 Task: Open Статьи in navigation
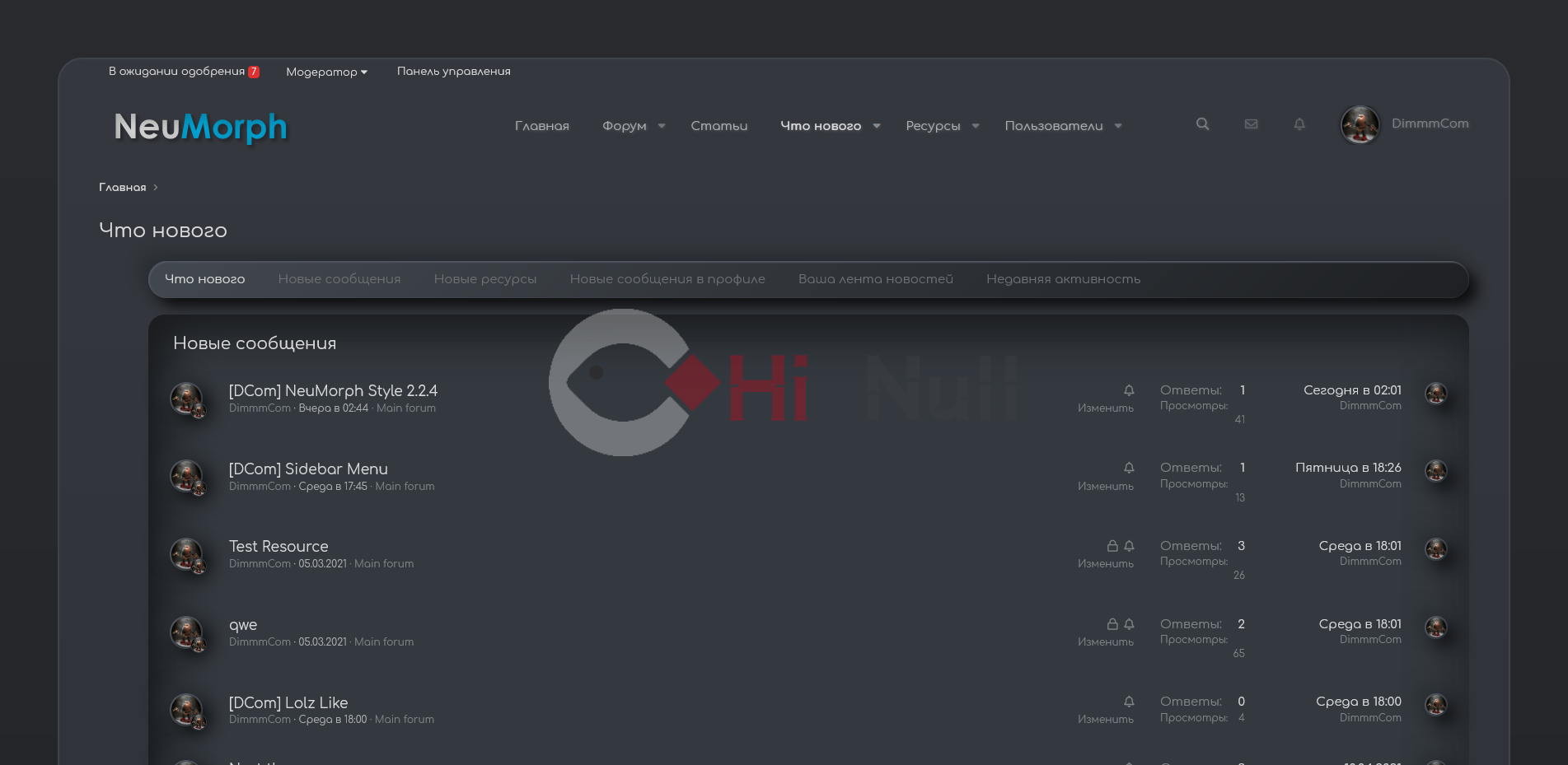(719, 126)
